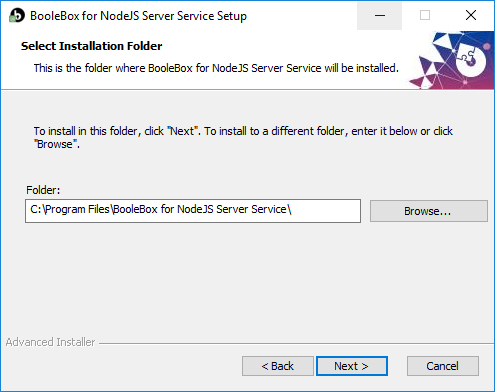Screen dimensions: 495x392
Task: Click the Select Installation Folder heading
Action: (x=92, y=46)
